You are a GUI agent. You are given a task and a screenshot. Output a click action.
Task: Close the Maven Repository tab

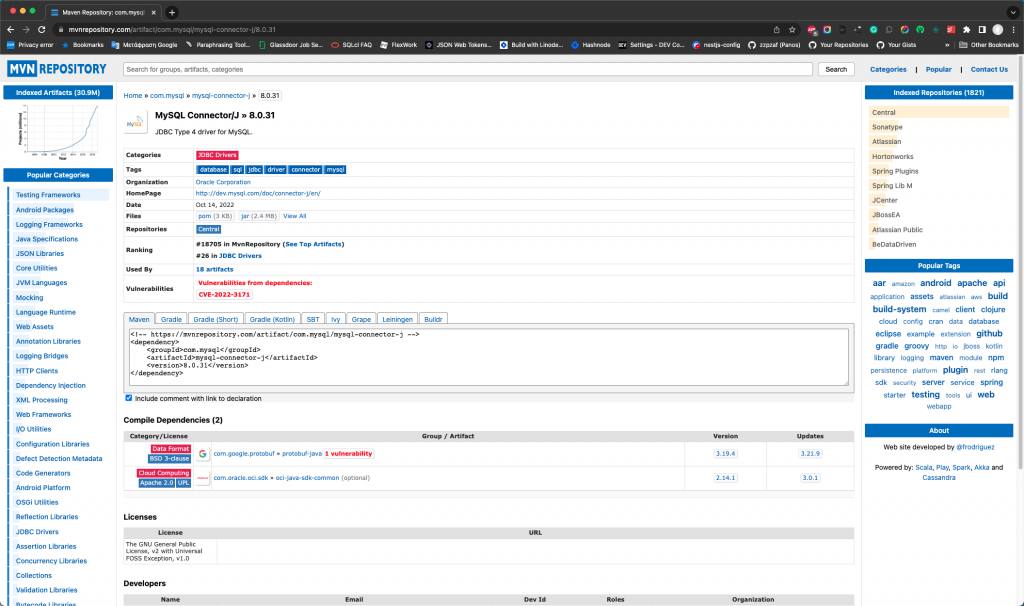point(153,12)
